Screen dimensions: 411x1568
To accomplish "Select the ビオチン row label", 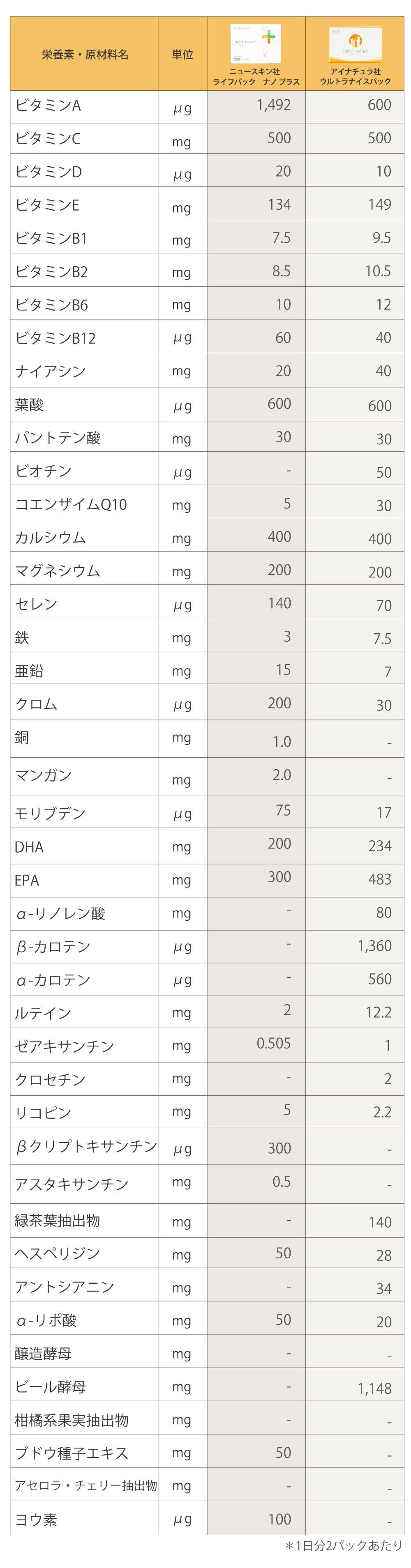I will [x=43, y=471].
